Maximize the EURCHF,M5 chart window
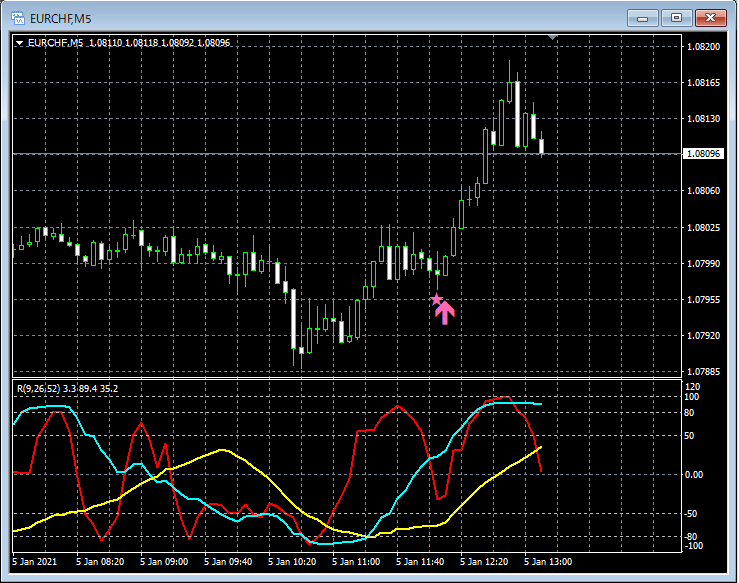The image size is (739, 583). click(x=677, y=17)
